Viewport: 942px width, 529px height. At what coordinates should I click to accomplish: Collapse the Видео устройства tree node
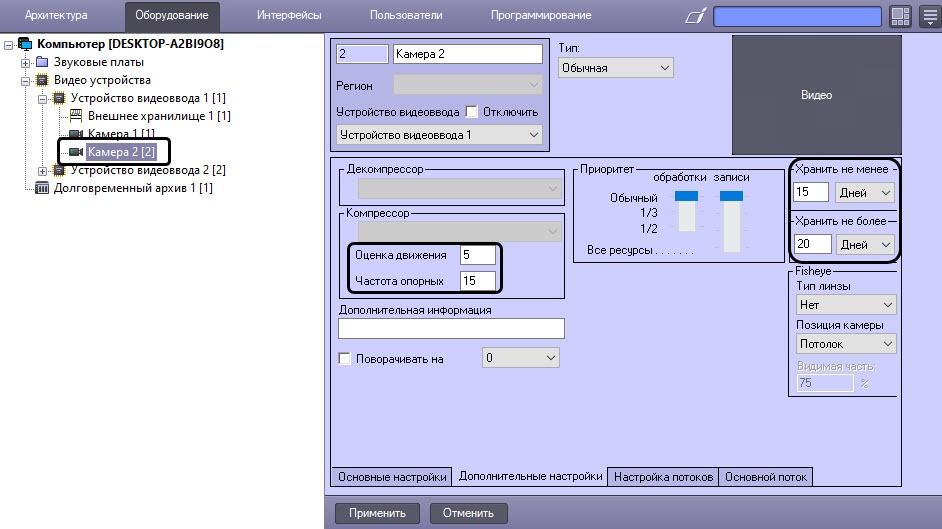tap(25, 80)
